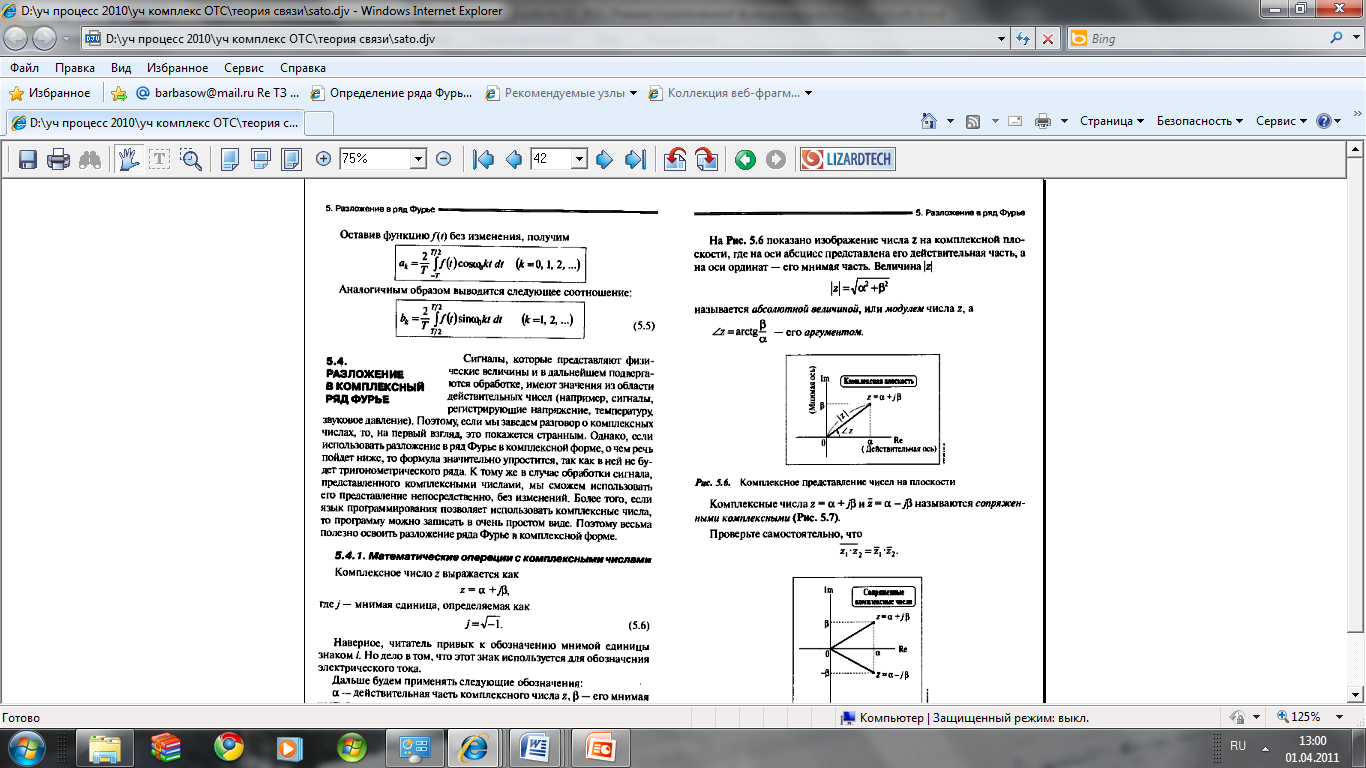The width and height of the screenshot is (1366, 768).
Task: Open the menu bar Сервис menu
Action: (x=244, y=68)
